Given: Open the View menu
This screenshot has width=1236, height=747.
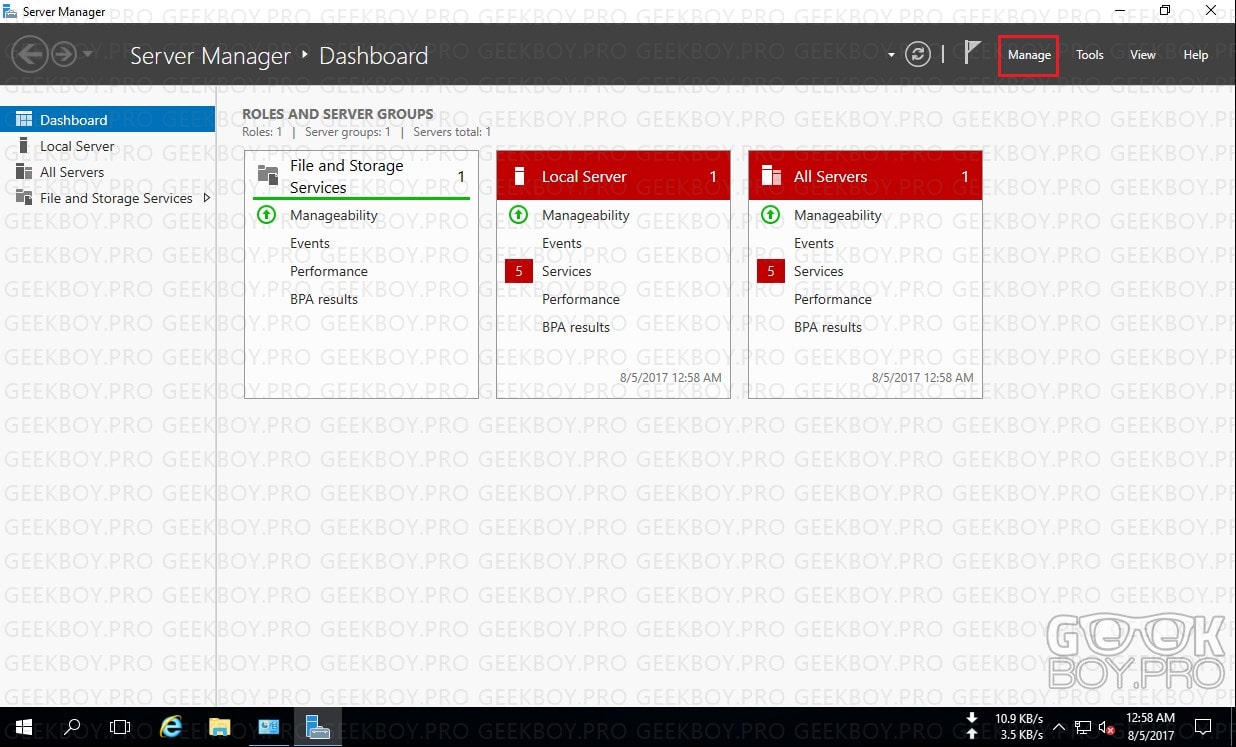Looking at the screenshot, I should [1143, 55].
